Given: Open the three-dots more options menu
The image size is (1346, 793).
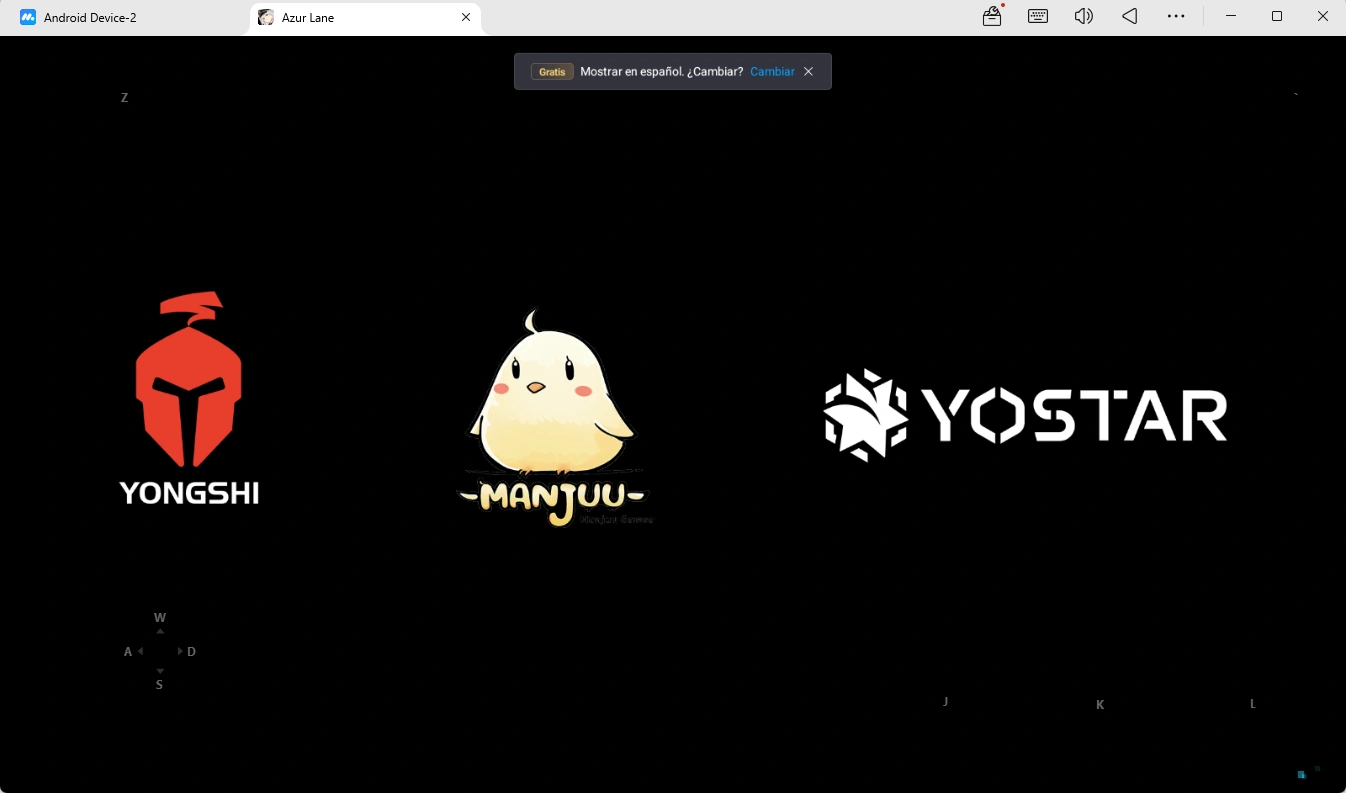Looking at the screenshot, I should [x=1176, y=16].
